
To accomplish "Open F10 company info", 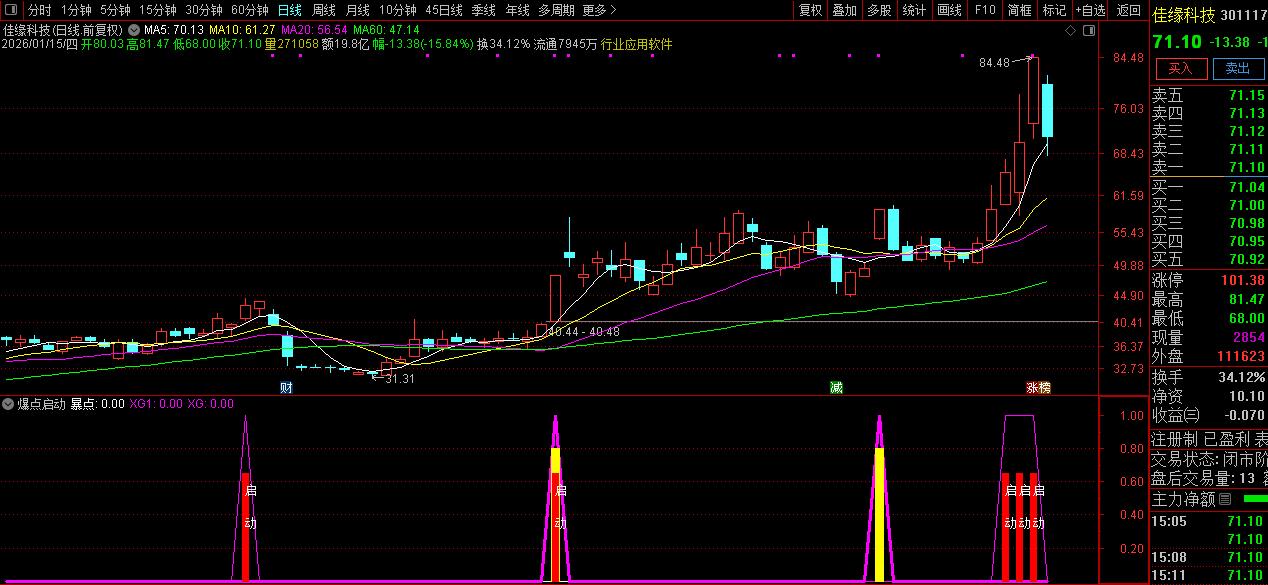I will click(x=984, y=10).
